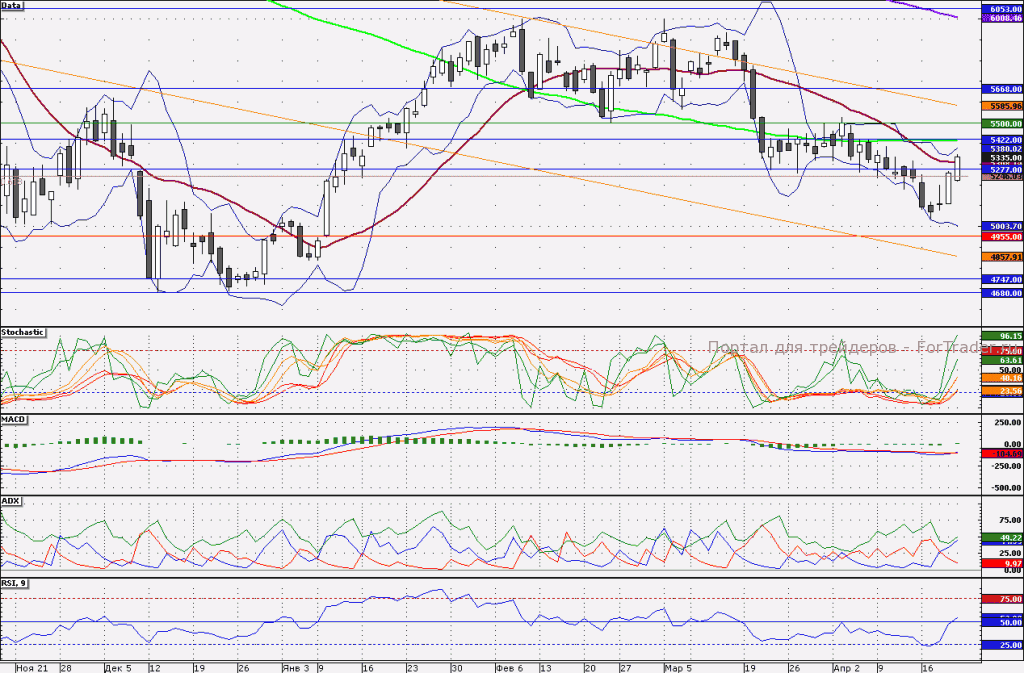Click the Data panel title label
Viewport: 1024px width, 673px height.
click(x=12, y=5)
